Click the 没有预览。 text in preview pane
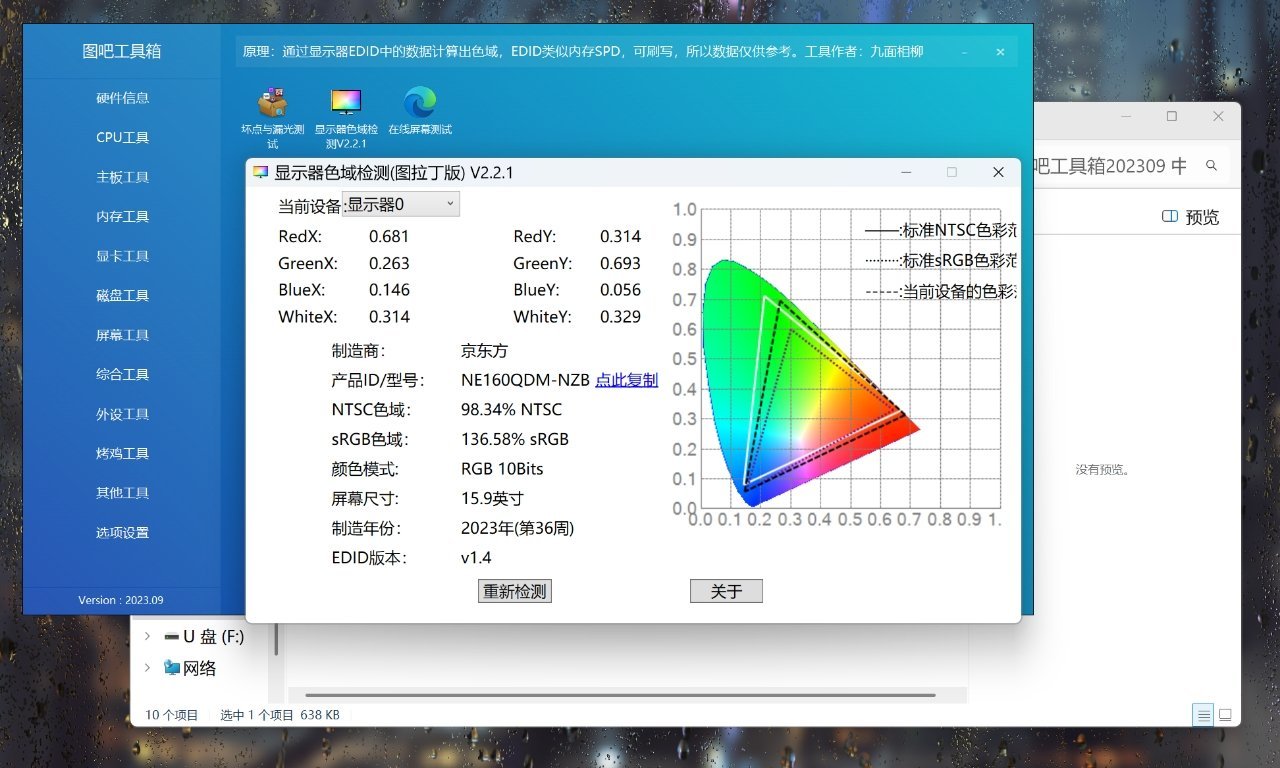1280x768 pixels. pyautogui.click(x=1102, y=469)
